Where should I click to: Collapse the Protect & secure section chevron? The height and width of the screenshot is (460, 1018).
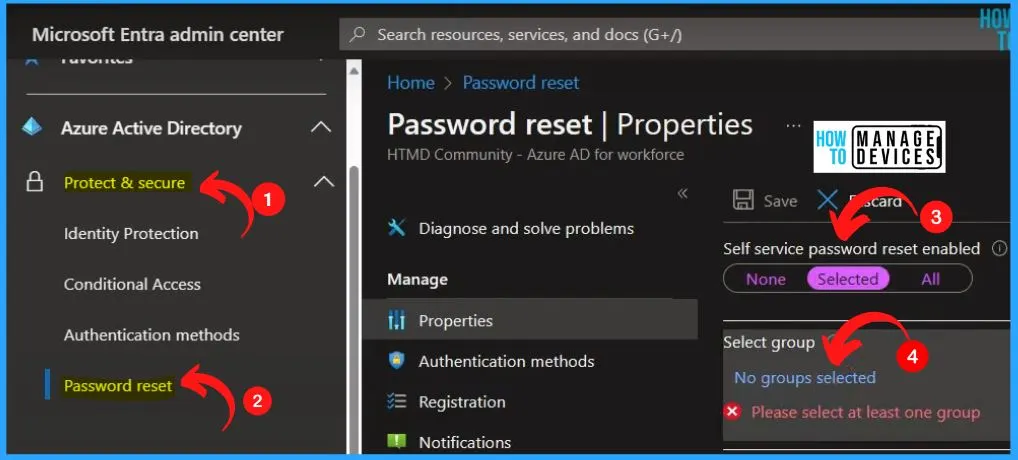coord(324,182)
